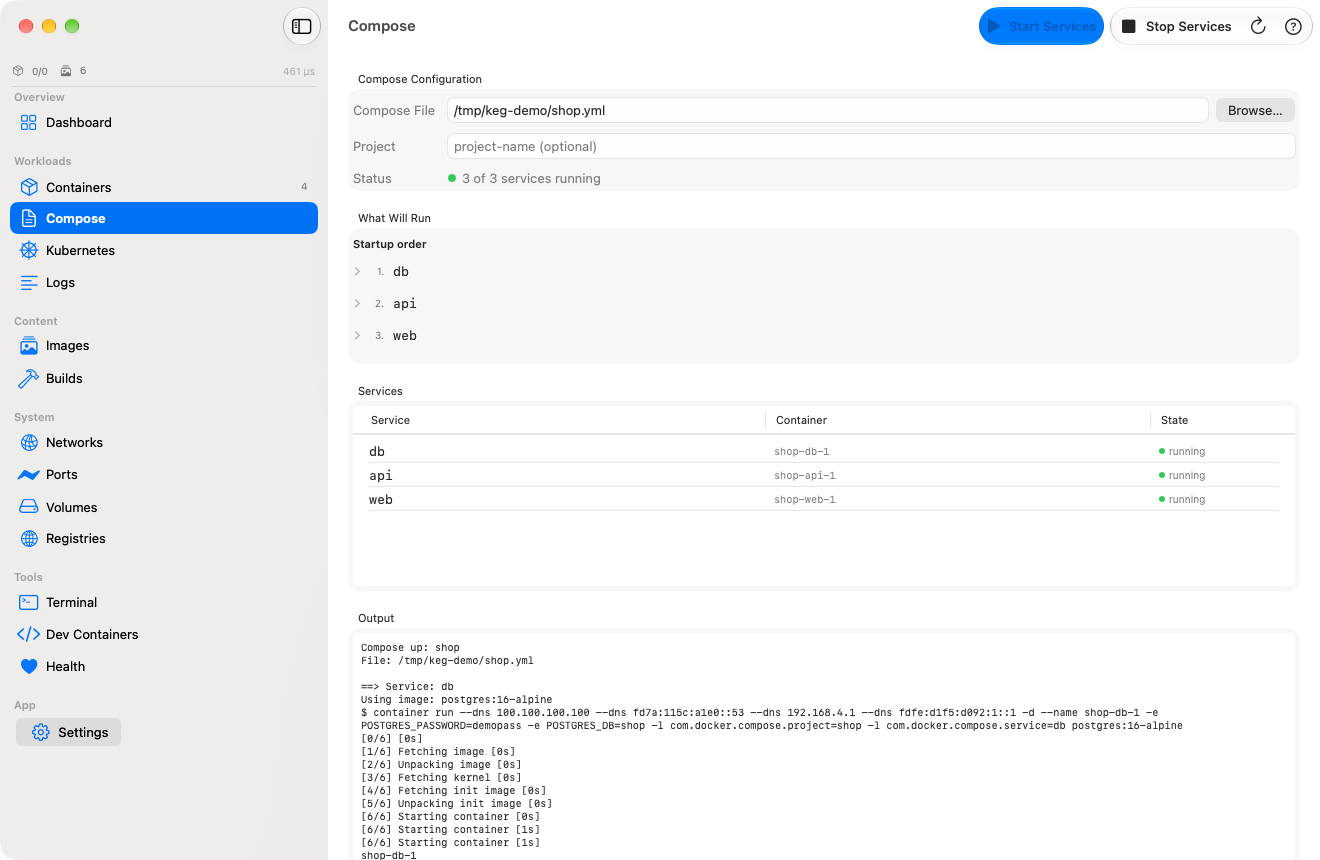Viewport: 1320px width, 860px height.
Task: Click the Builds hammer icon
Action: click(28, 378)
